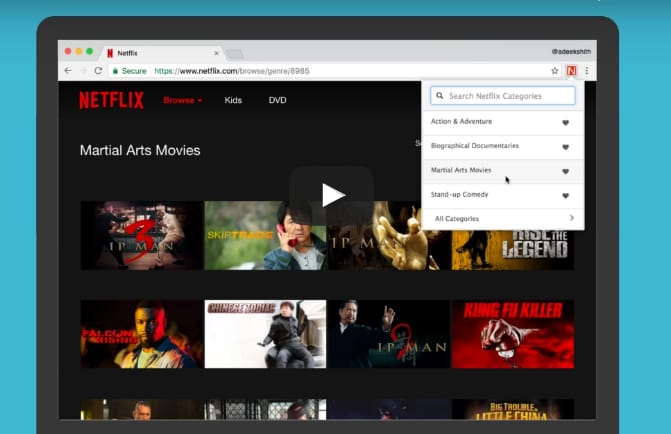The height and width of the screenshot is (434, 671).
Task: Open Ip Man 2 thumbnail
Action: (x=389, y=334)
